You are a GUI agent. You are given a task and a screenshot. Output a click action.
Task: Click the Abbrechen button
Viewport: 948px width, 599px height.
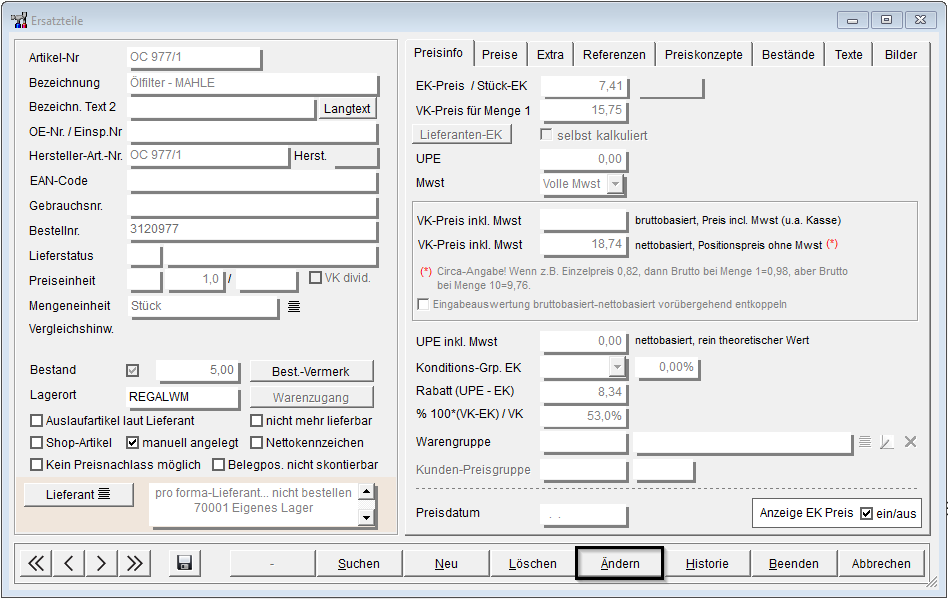click(x=881, y=563)
